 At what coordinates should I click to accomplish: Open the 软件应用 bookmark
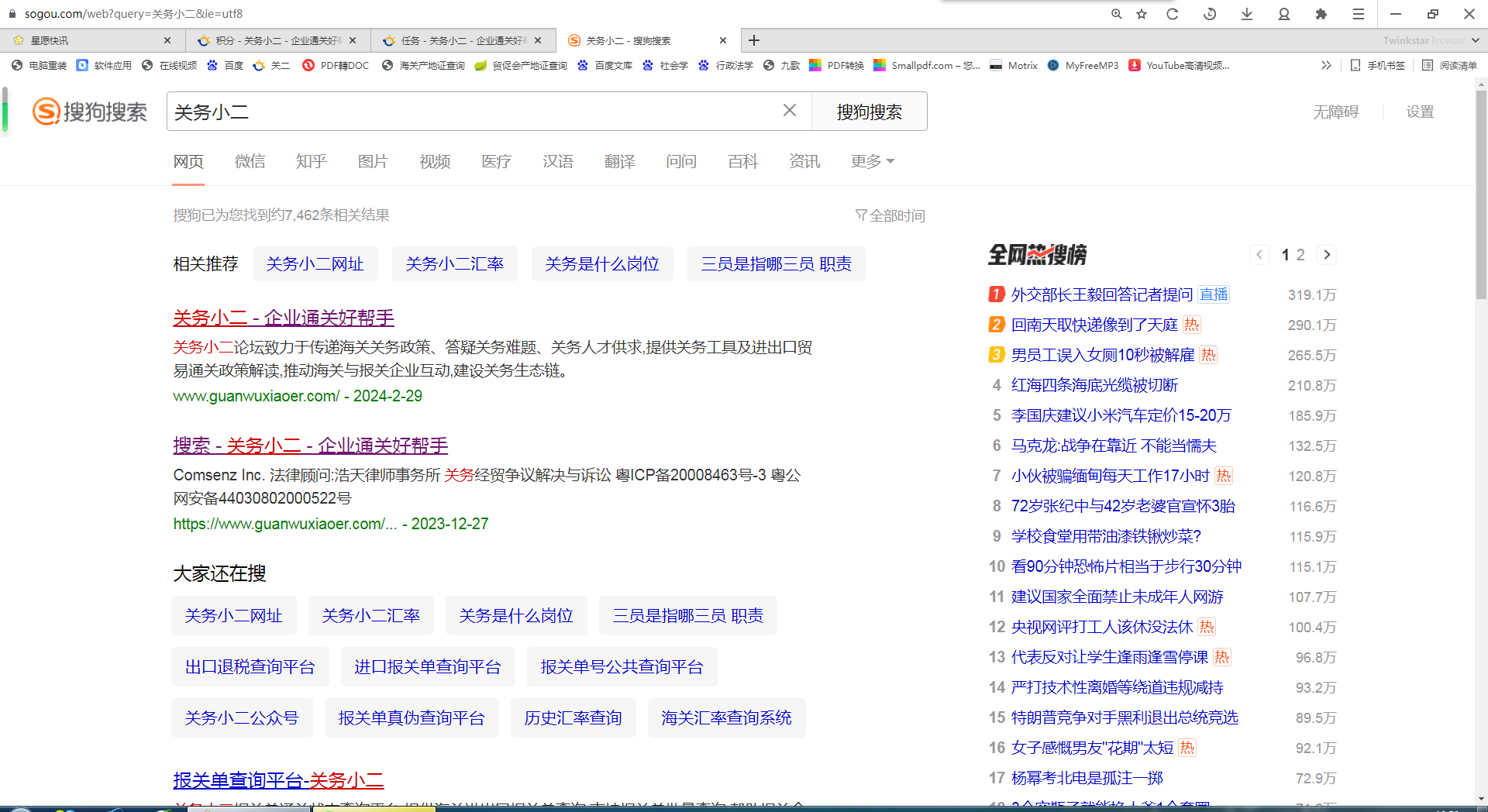[x=105, y=66]
